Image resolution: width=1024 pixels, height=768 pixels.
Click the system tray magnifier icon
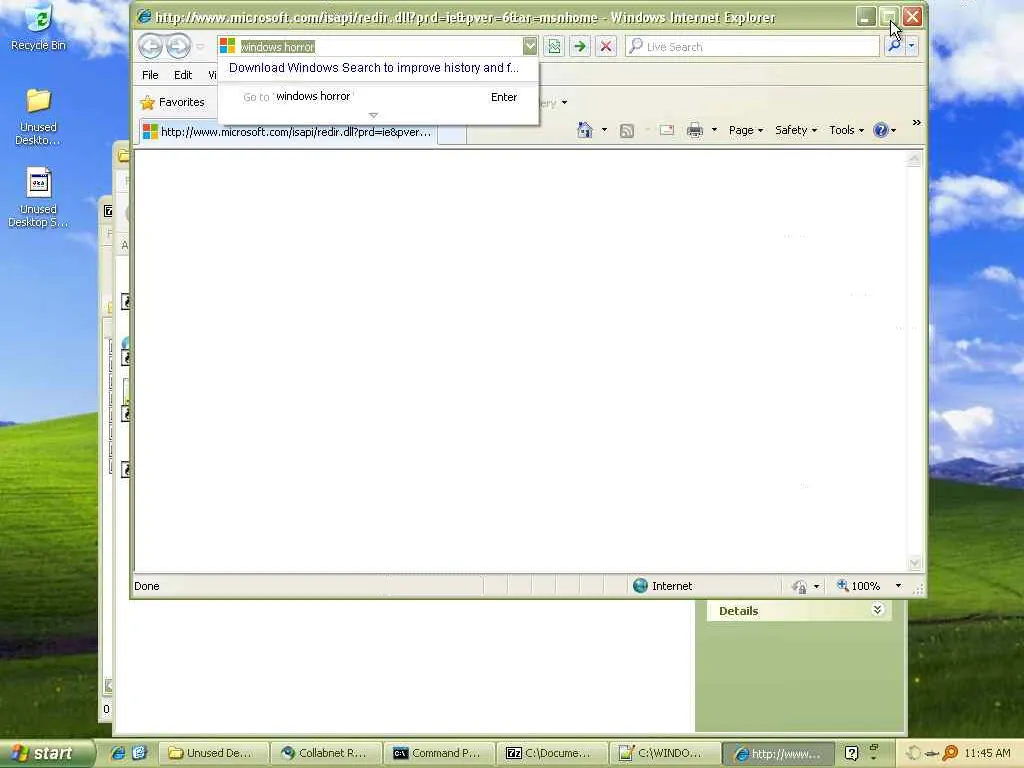[x=950, y=753]
